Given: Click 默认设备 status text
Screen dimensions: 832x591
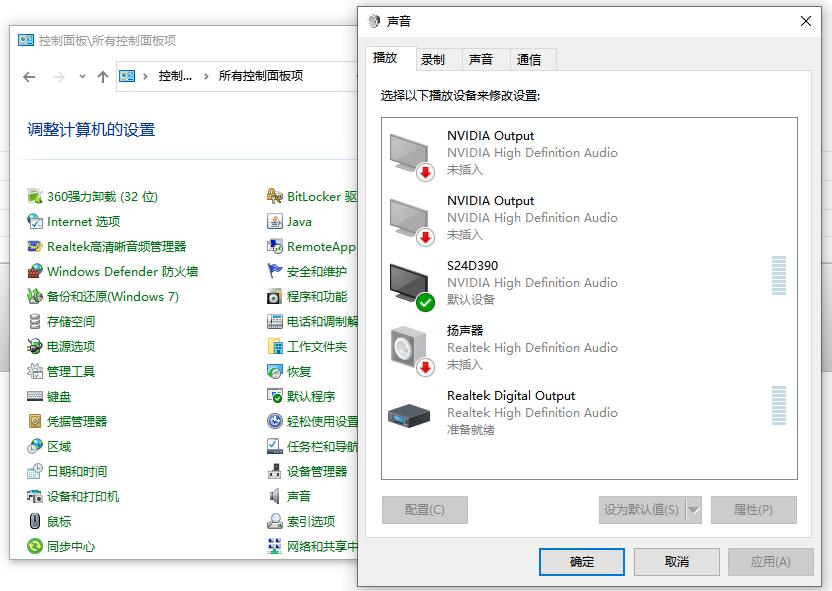Looking at the screenshot, I should click(471, 300).
